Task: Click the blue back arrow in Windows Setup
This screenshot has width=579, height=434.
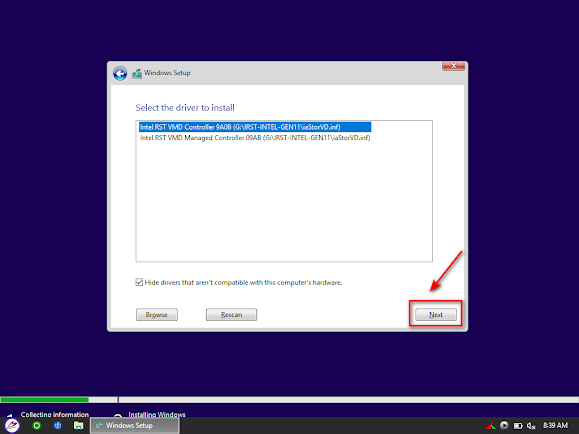Action: [120, 74]
